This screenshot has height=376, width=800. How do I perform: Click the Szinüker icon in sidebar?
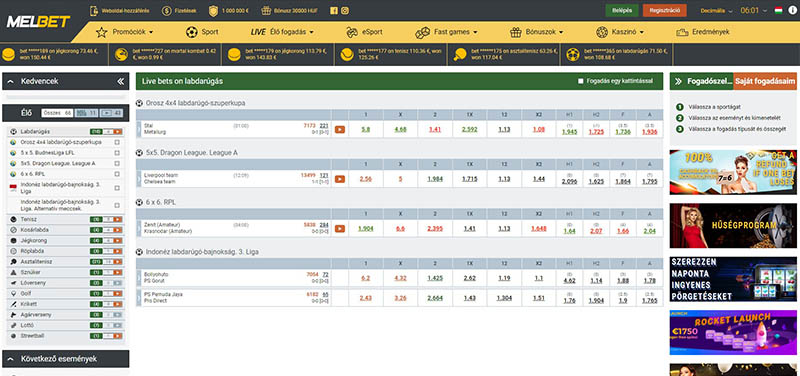tap(13, 272)
